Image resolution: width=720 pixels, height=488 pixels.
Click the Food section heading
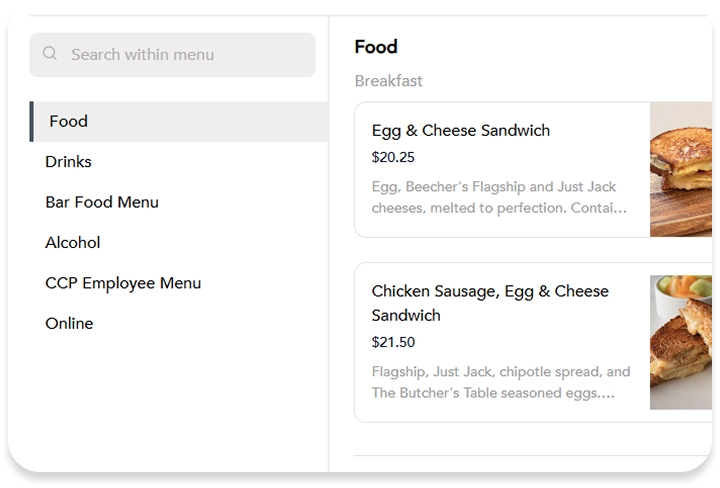(376, 46)
